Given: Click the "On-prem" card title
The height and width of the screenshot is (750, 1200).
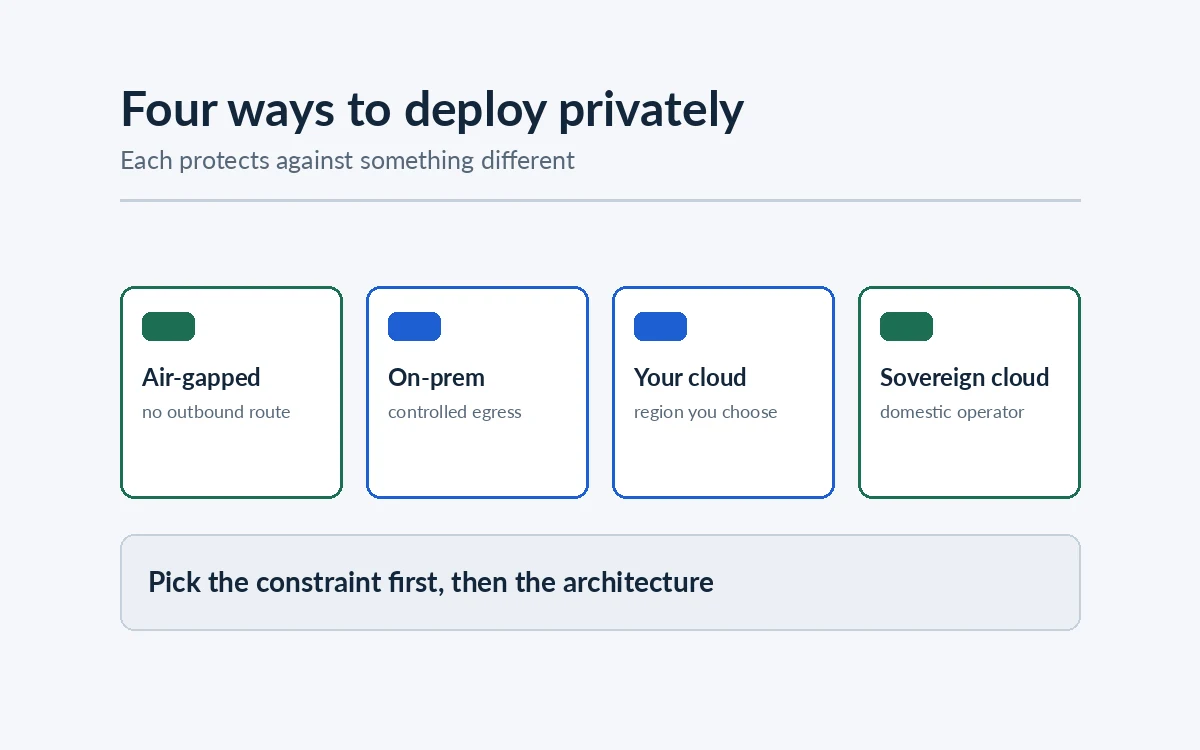Looking at the screenshot, I should coord(436,378).
